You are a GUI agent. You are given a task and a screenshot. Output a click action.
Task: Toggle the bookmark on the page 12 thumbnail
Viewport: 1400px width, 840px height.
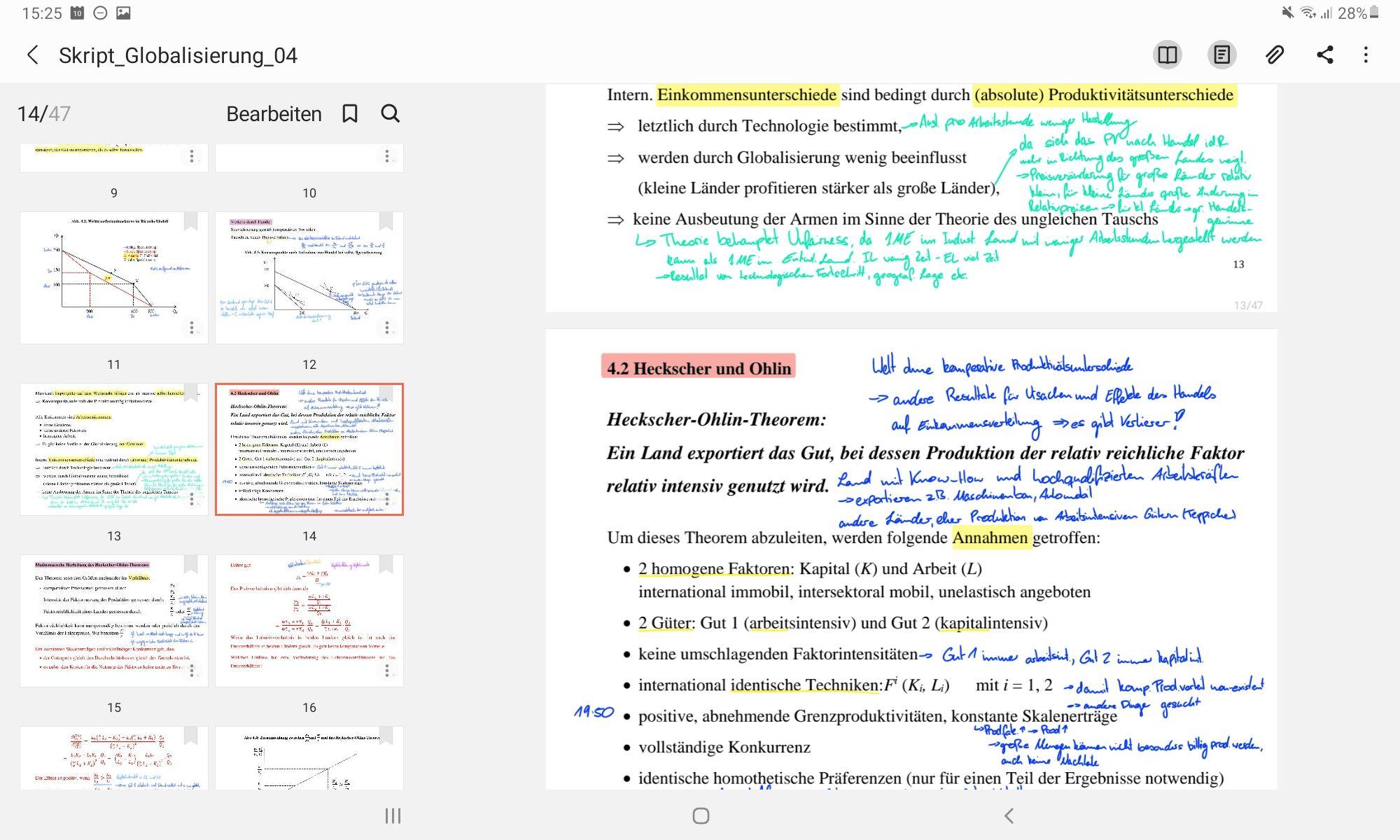click(x=386, y=222)
